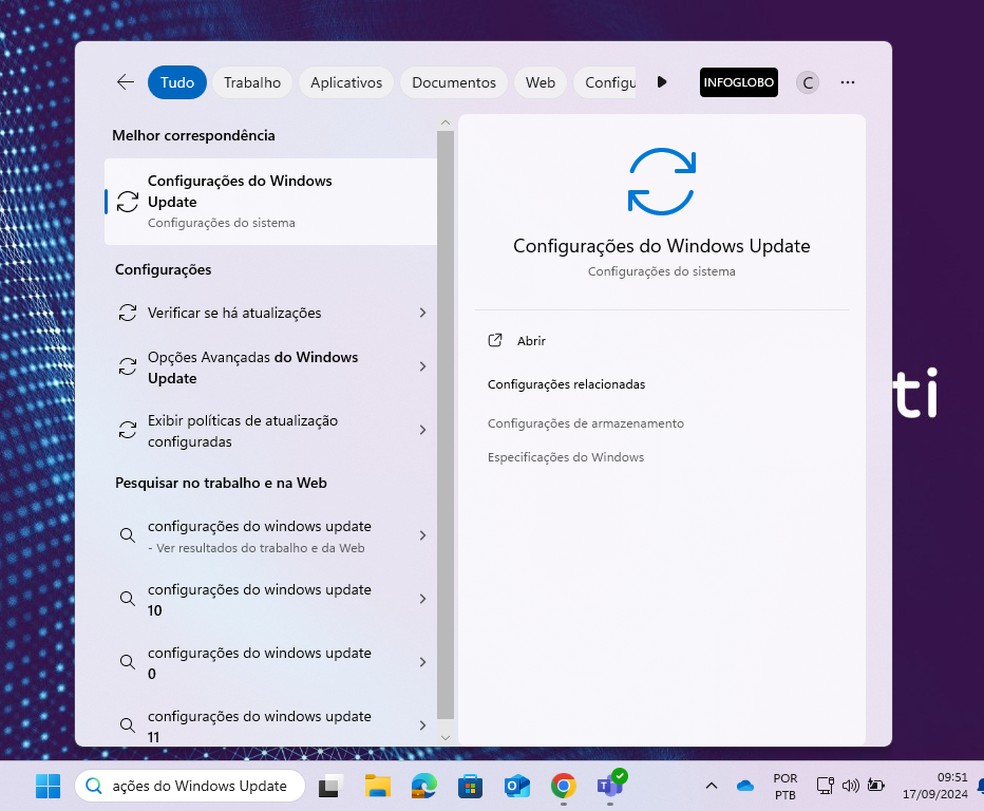Open Outlook from the taskbar

coord(516,786)
